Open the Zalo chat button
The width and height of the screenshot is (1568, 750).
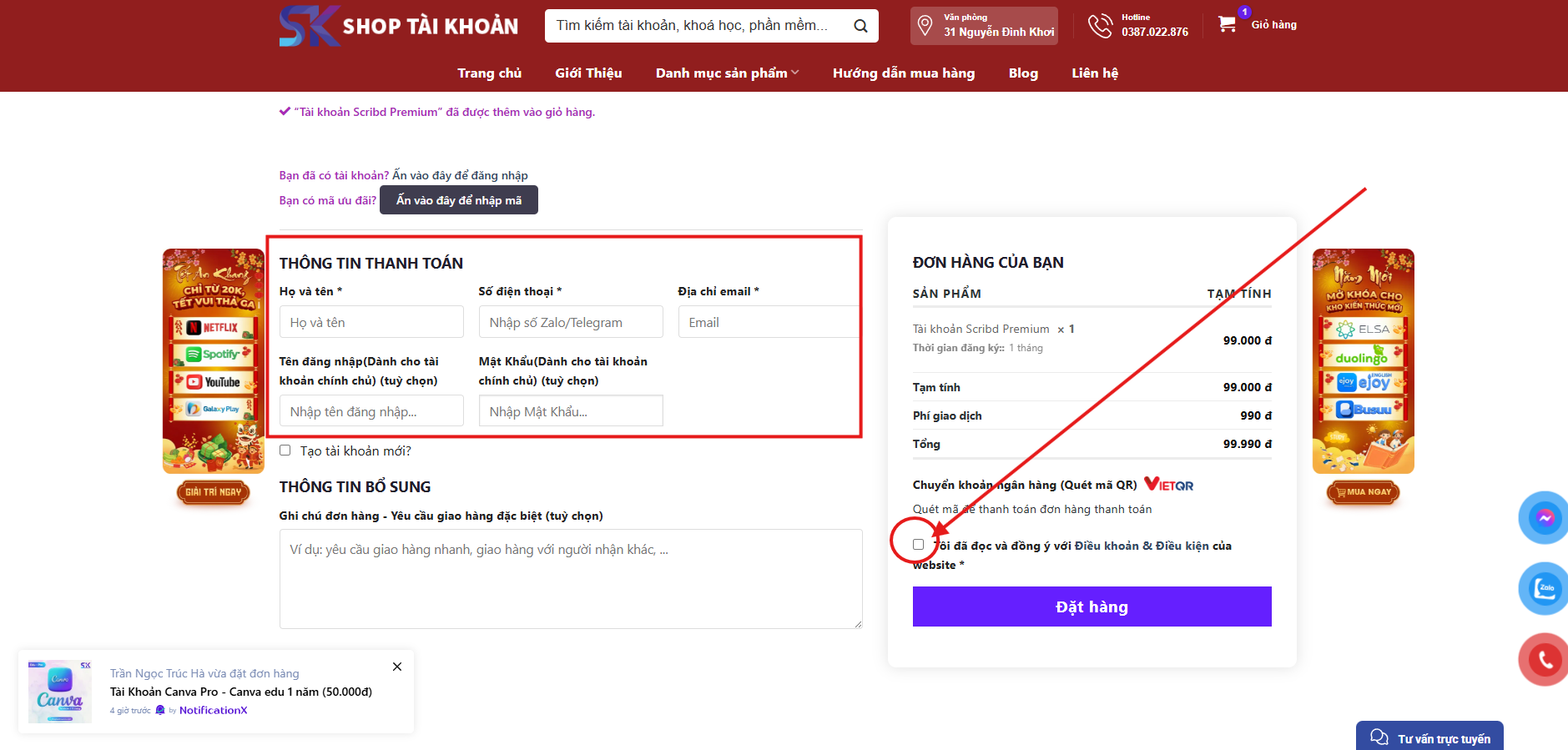tap(1545, 588)
